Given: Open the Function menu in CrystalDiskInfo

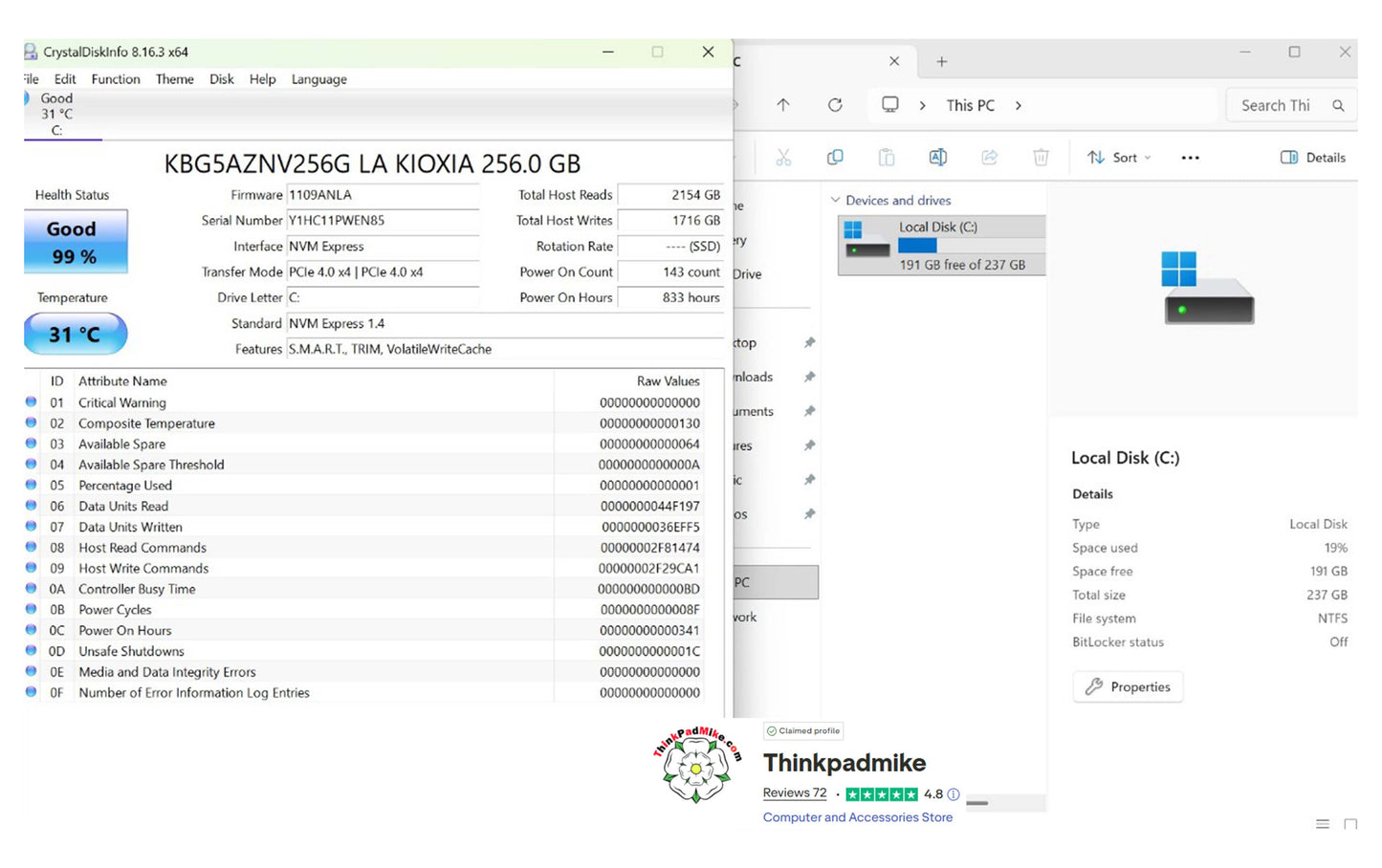Looking at the screenshot, I should tap(115, 78).
